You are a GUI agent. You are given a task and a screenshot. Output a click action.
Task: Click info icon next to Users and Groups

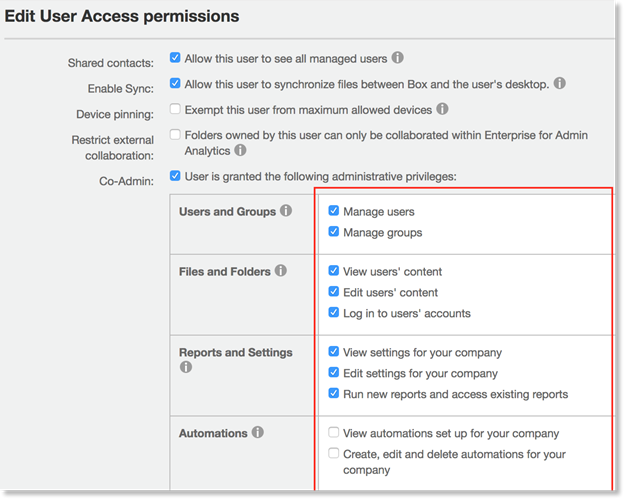pos(286,211)
